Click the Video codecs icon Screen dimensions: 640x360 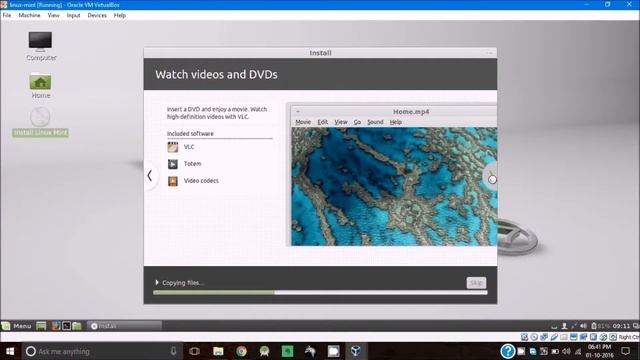click(173, 181)
